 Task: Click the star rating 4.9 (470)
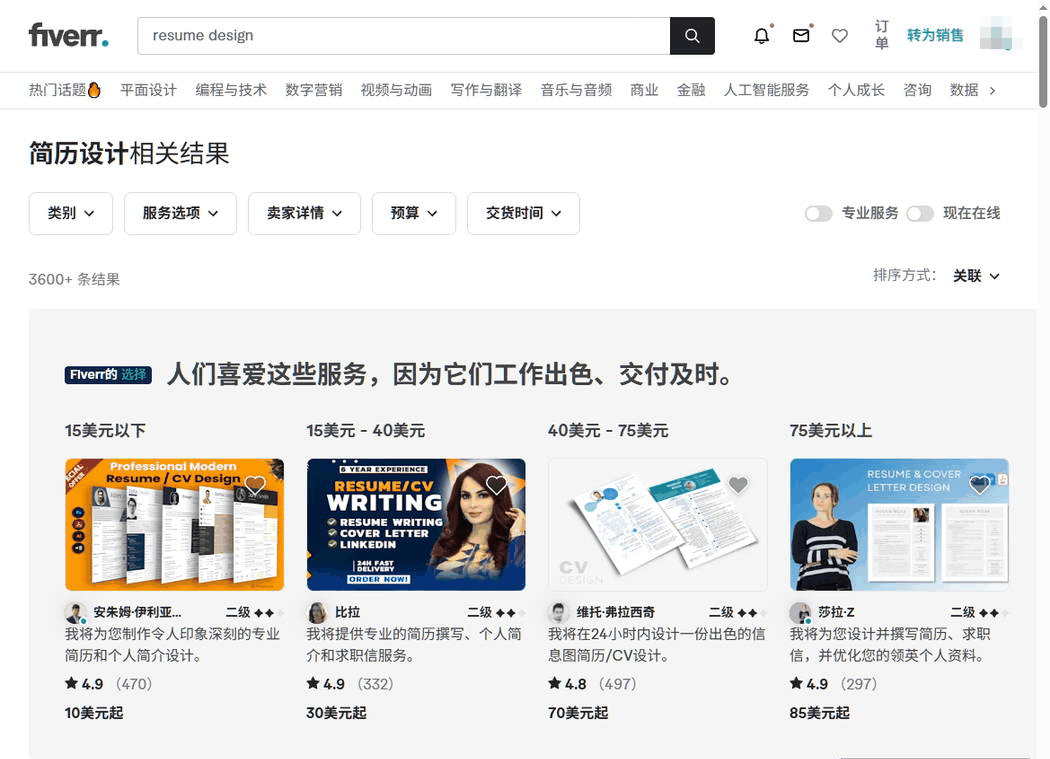pos(108,684)
